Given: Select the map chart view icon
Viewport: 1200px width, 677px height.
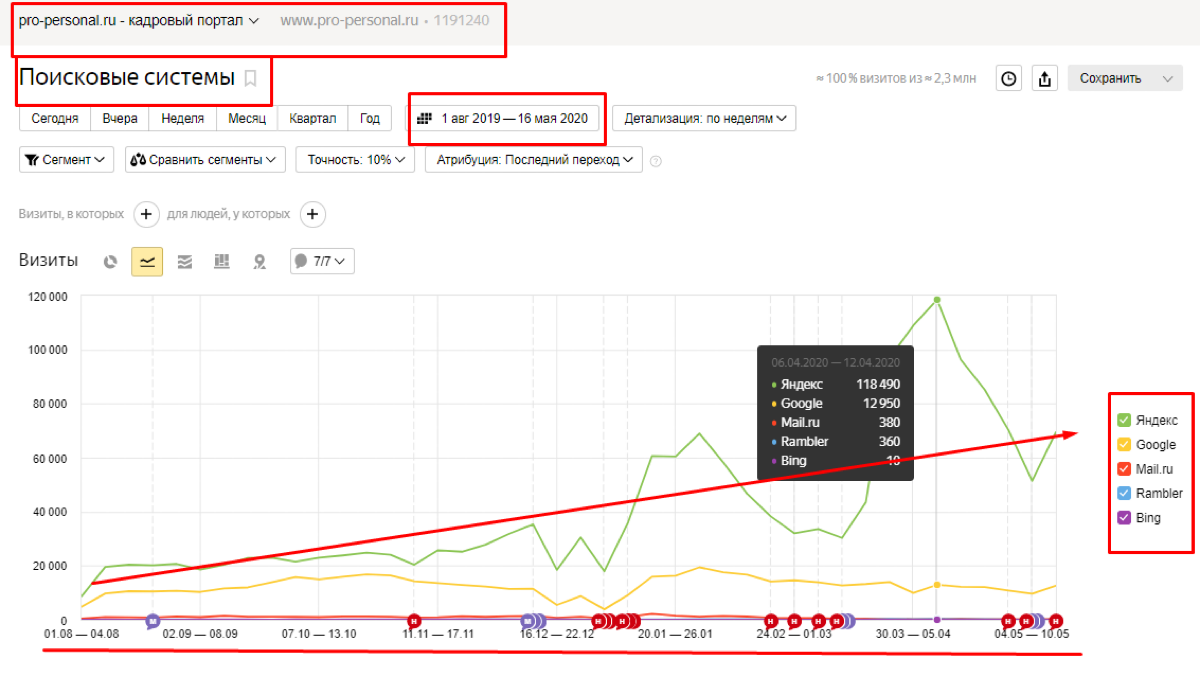Looking at the screenshot, I should click(259, 262).
